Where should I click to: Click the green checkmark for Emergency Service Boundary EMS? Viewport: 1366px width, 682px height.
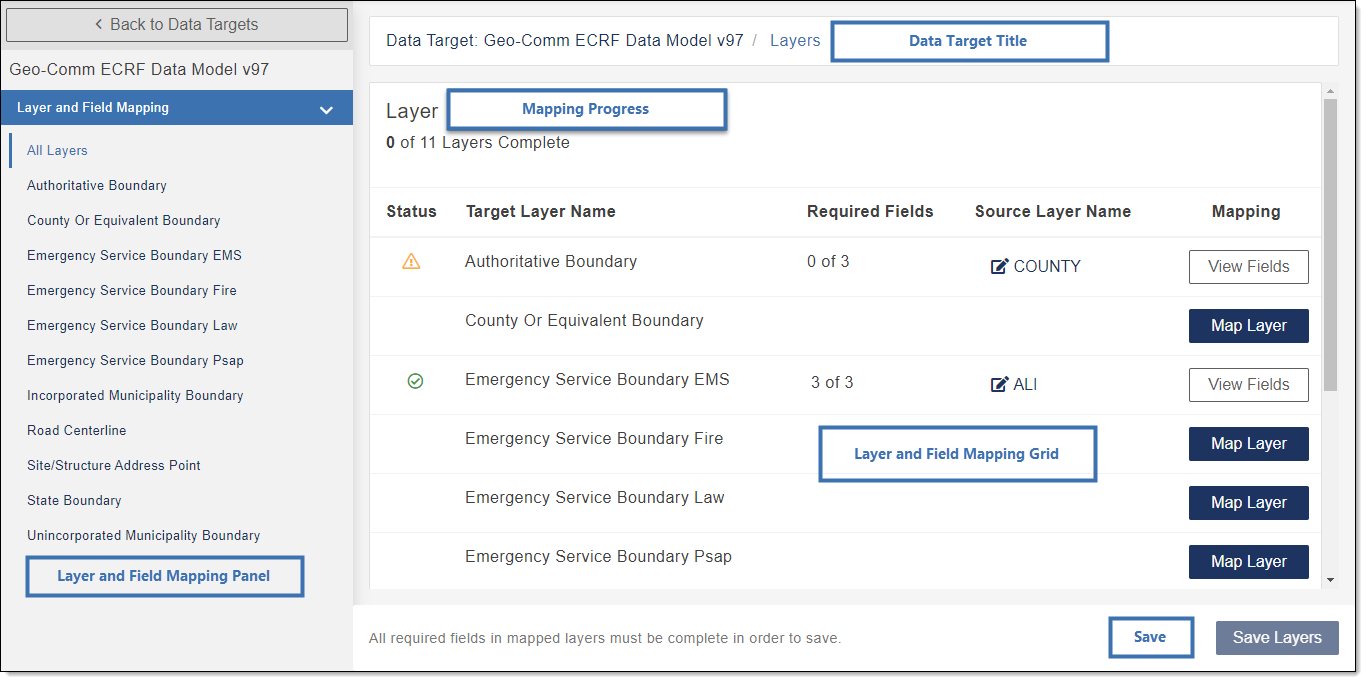[415, 380]
